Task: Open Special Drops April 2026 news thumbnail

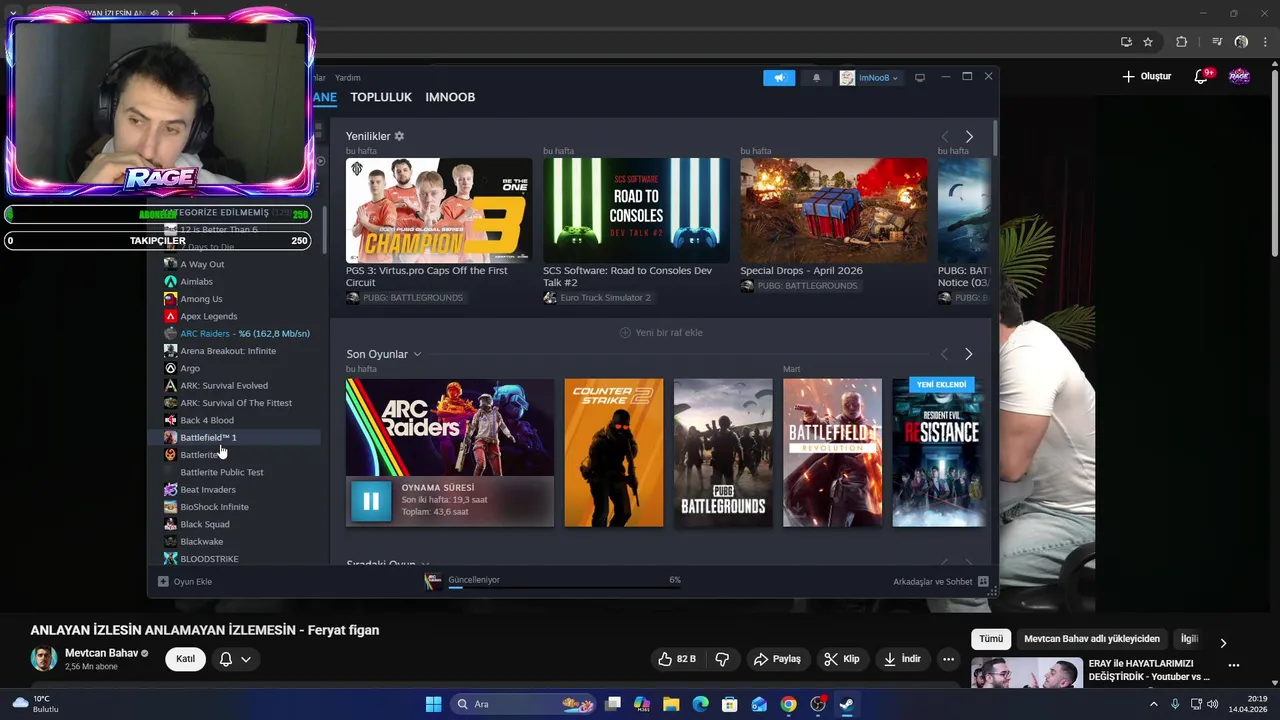Action: [833, 210]
